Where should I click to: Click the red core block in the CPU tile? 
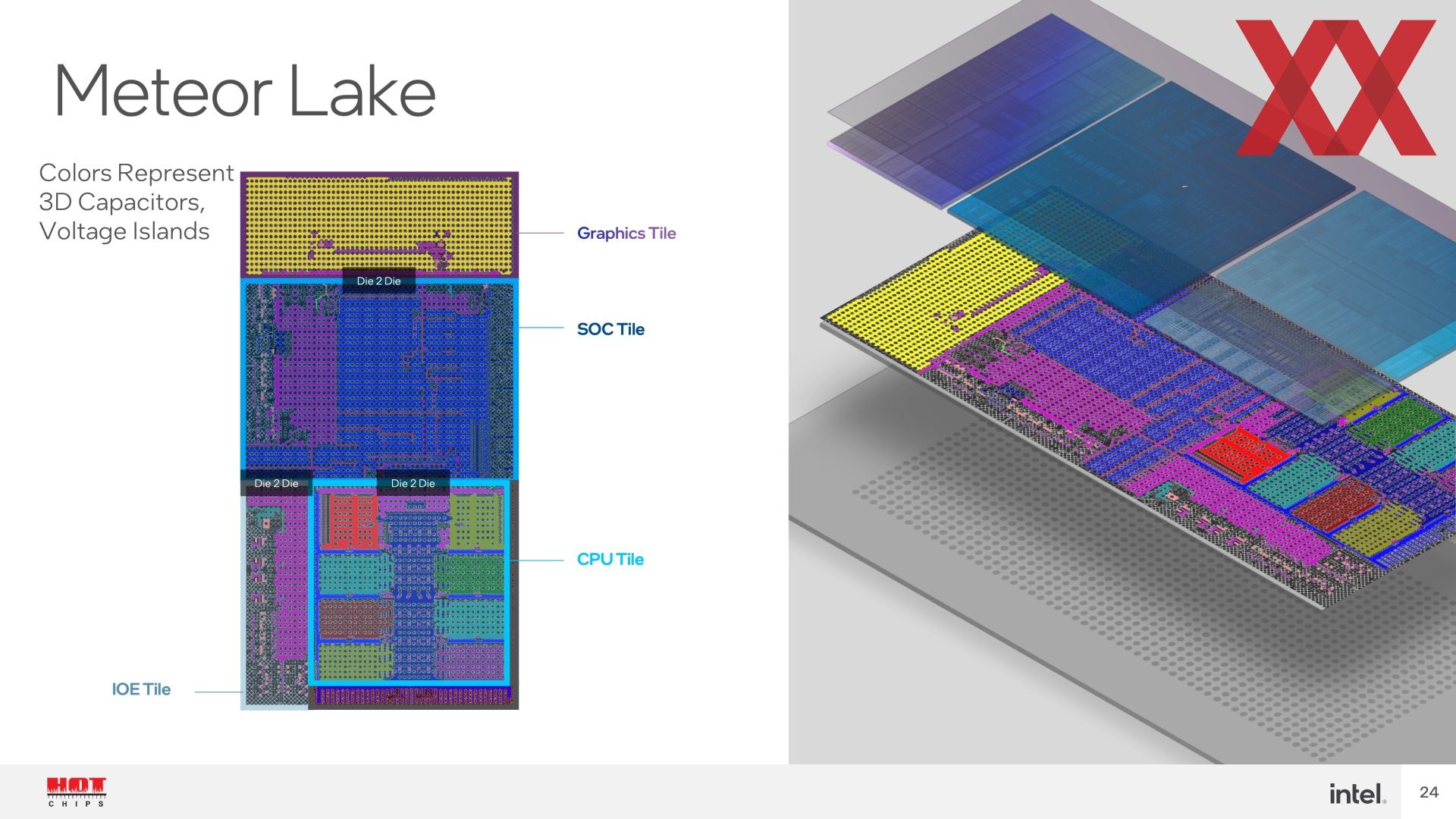350,521
